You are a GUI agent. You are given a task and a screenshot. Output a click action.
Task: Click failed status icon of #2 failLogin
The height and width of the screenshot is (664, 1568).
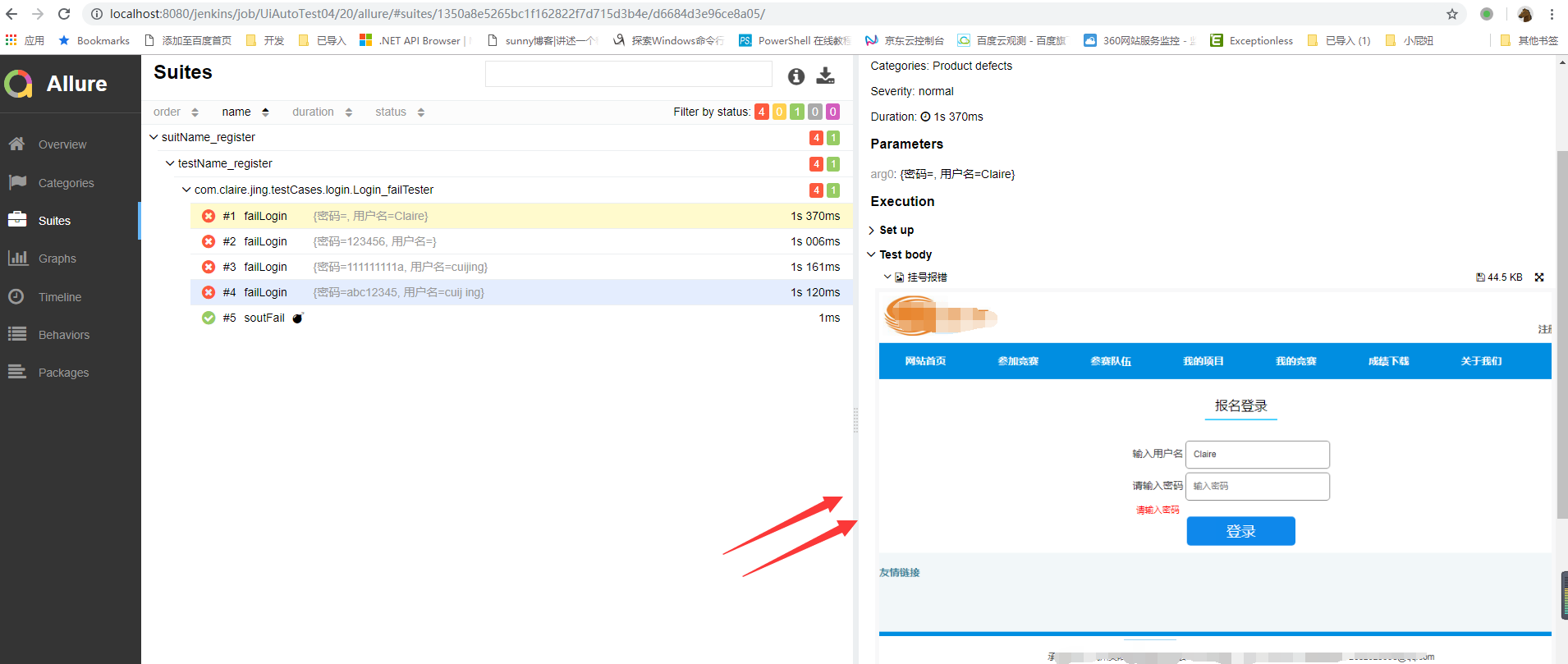pos(209,241)
